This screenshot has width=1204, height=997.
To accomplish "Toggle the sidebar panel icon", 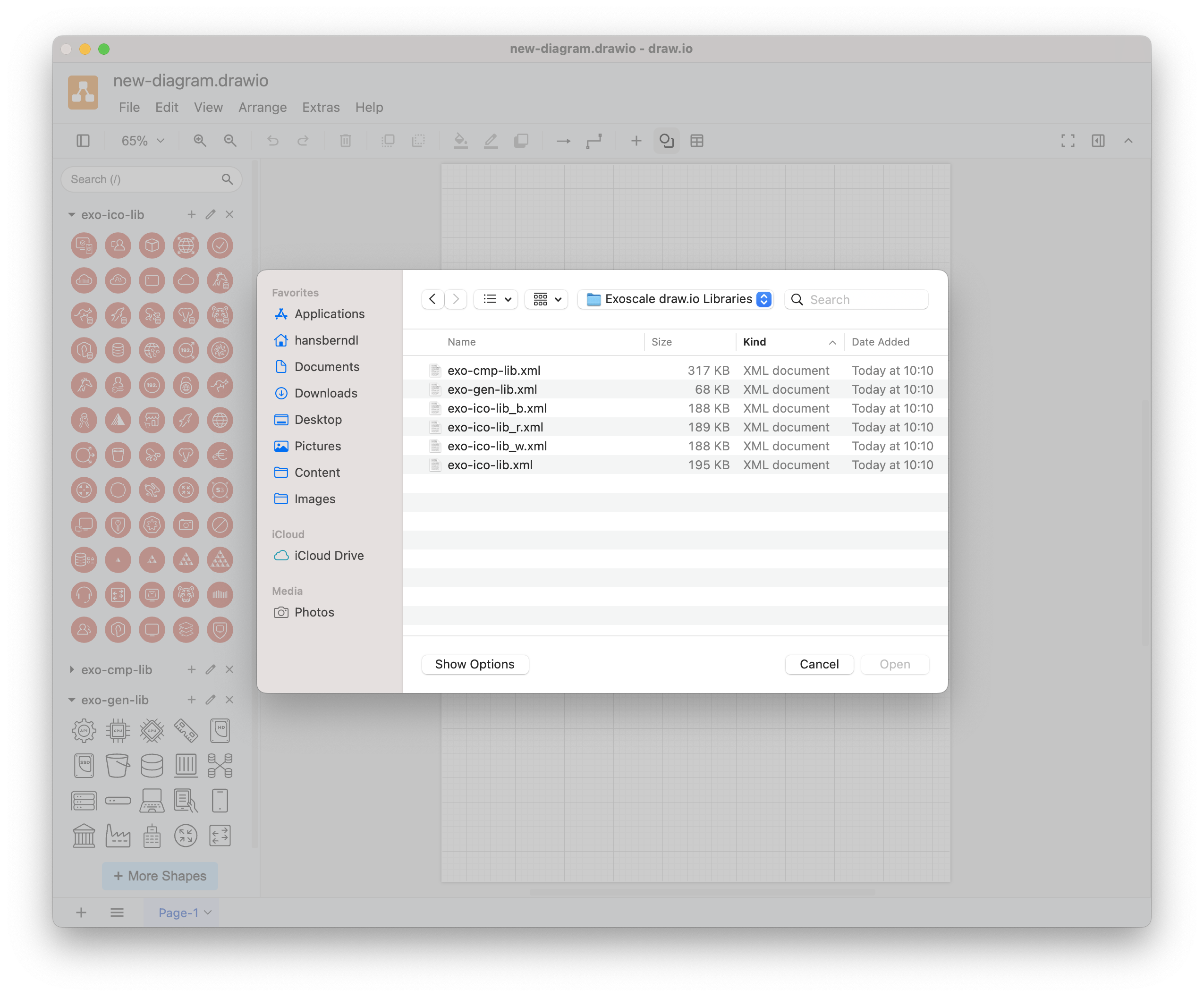I will 83,141.
